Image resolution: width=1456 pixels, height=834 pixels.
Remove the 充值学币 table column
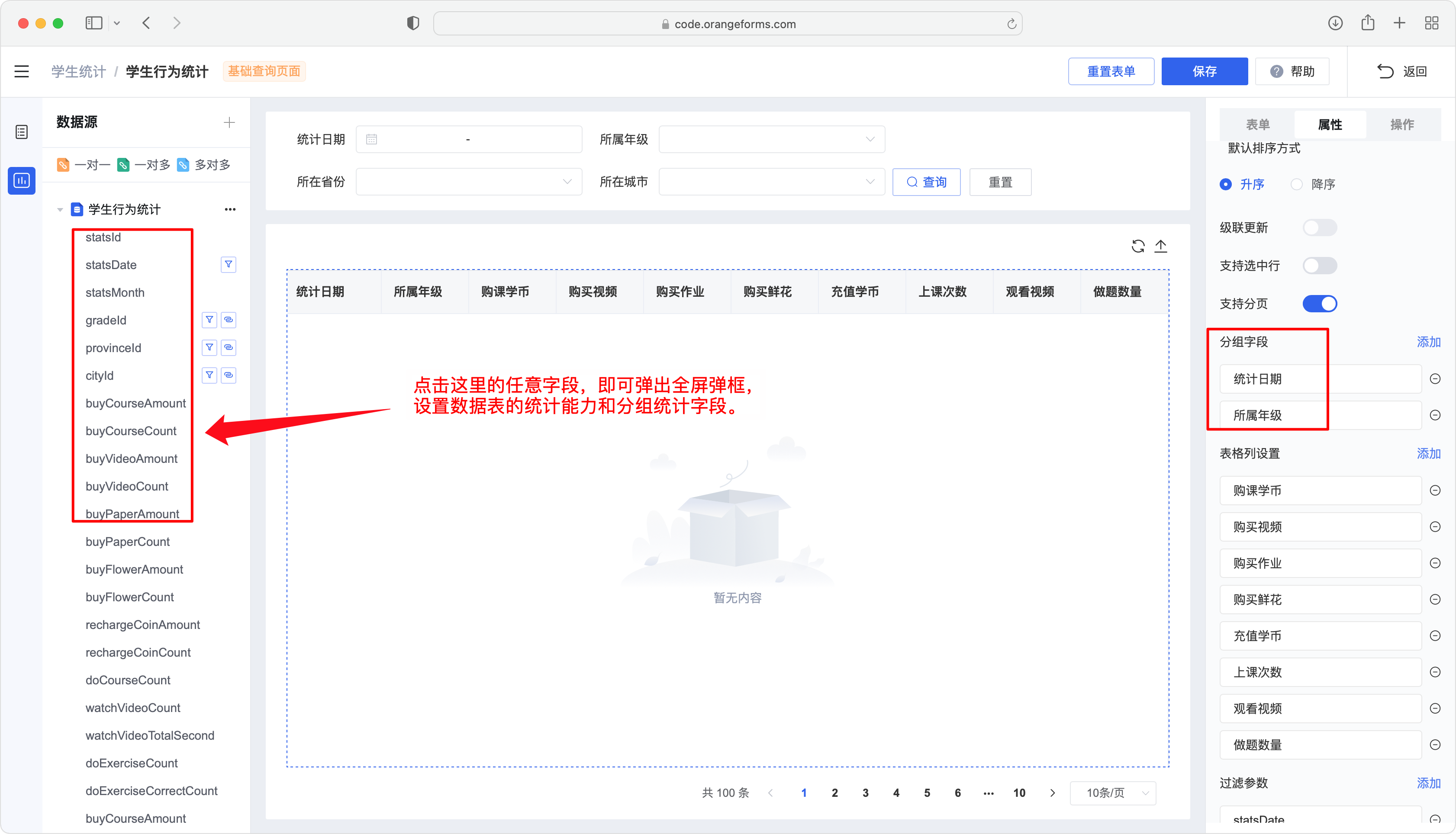(1435, 636)
